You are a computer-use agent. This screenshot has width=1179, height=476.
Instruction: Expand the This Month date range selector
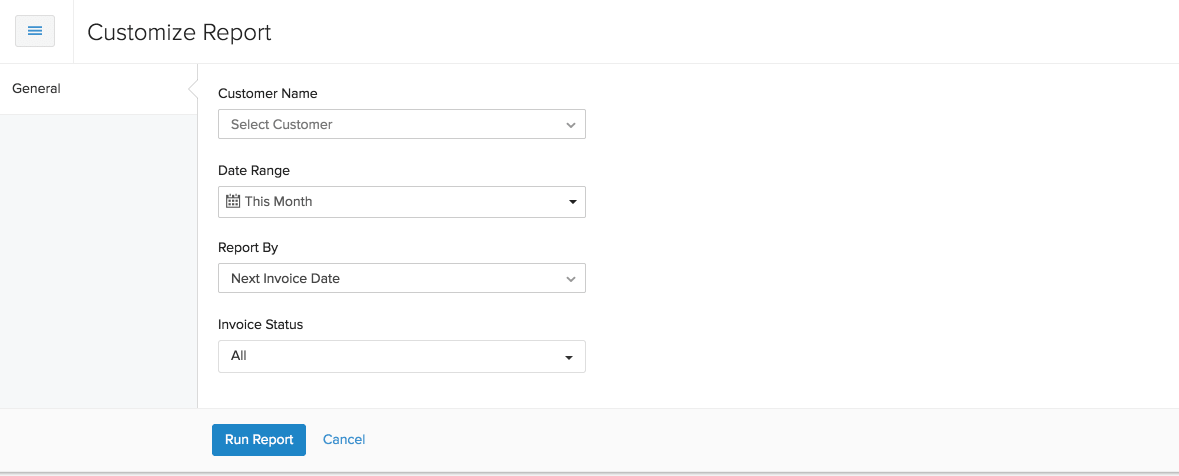[400, 202]
